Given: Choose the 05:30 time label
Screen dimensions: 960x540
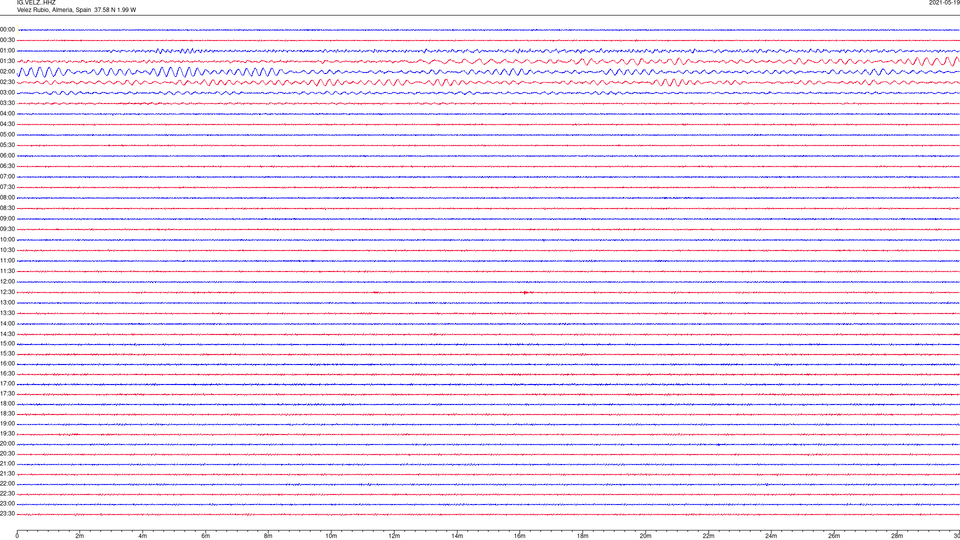Looking at the screenshot, I should 7,146.
